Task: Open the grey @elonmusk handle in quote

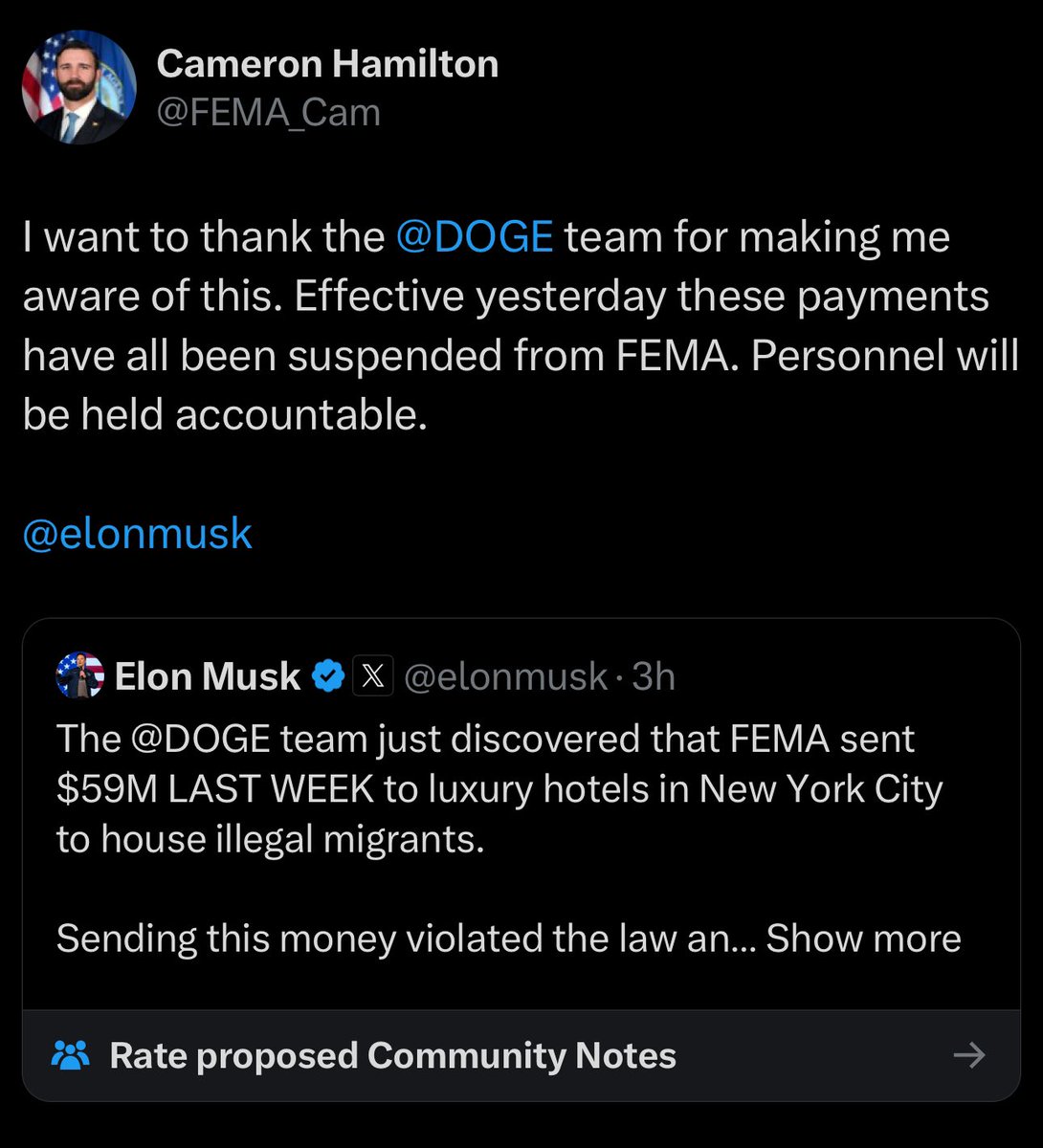Action: [505, 677]
